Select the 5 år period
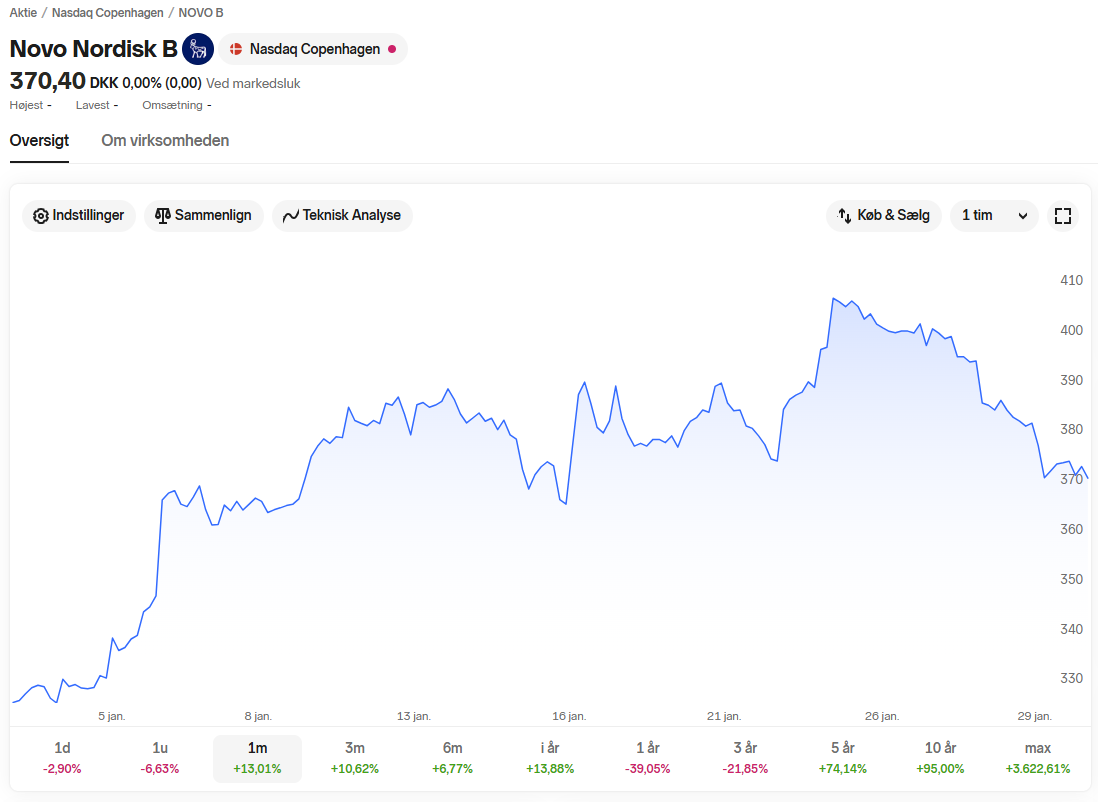This screenshot has width=1098, height=802. (x=843, y=759)
